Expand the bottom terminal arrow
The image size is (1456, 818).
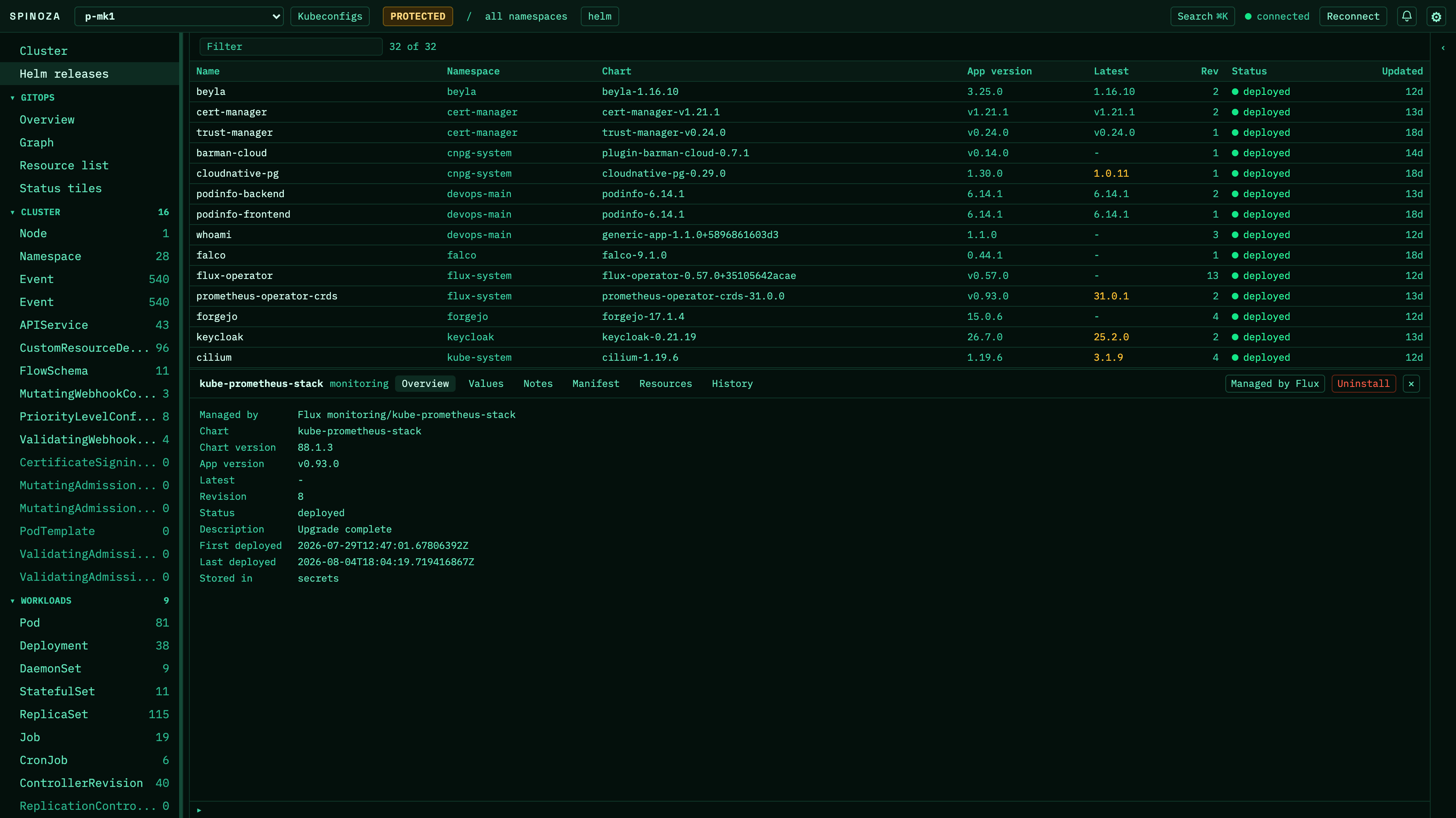tap(199, 810)
